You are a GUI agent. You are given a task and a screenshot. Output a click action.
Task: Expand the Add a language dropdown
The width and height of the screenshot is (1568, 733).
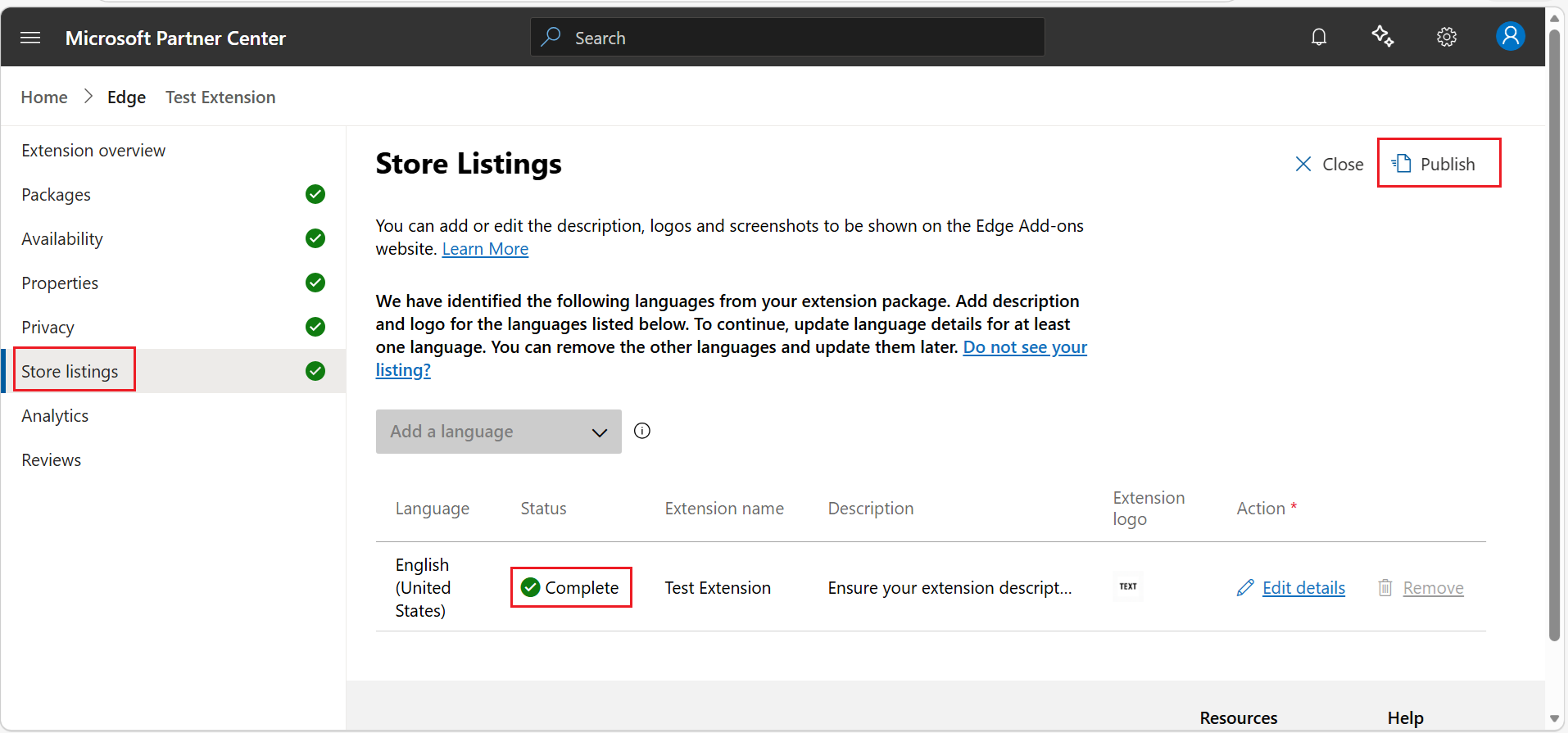[x=498, y=432]
